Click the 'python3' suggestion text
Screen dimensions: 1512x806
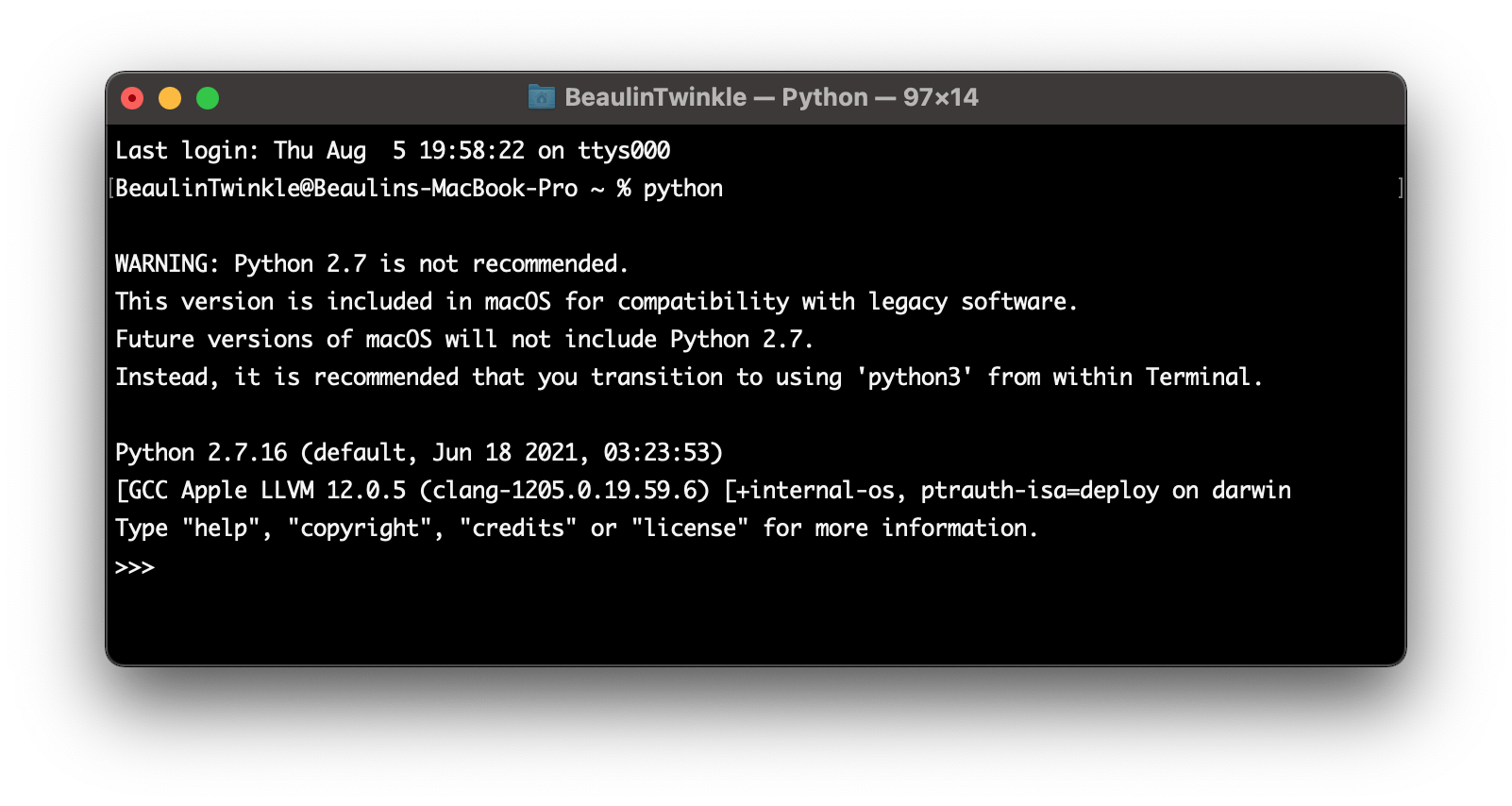918,377
